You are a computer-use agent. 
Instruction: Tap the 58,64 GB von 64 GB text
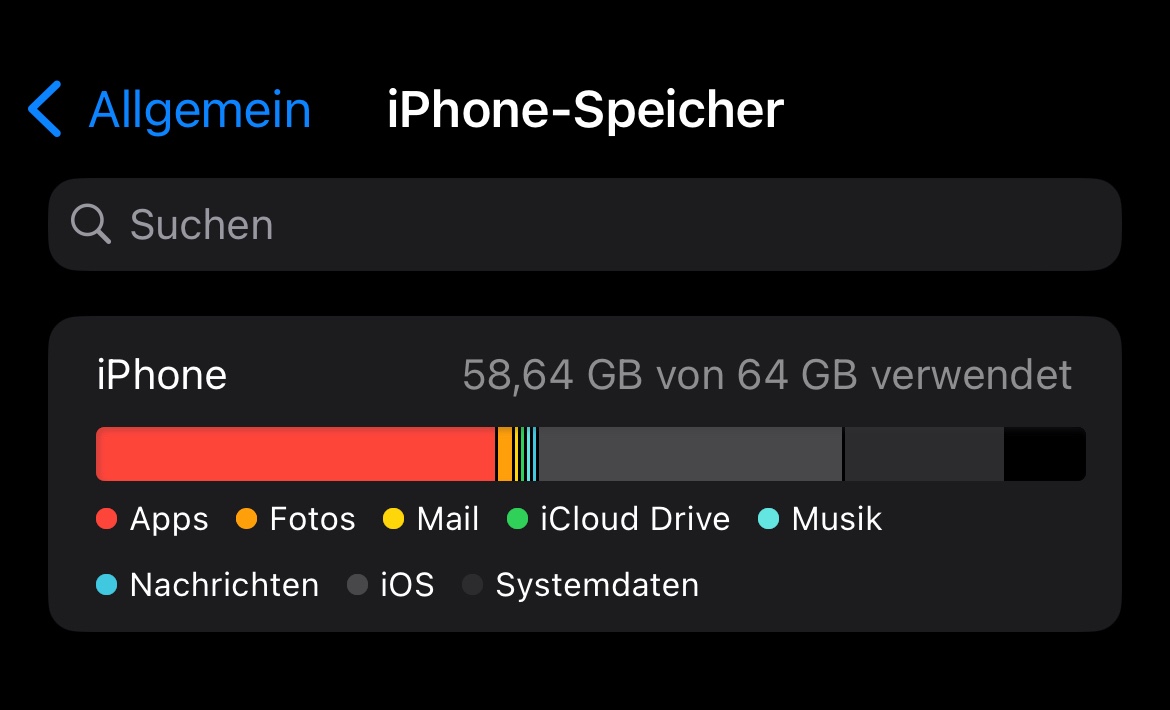click(767, 375)
